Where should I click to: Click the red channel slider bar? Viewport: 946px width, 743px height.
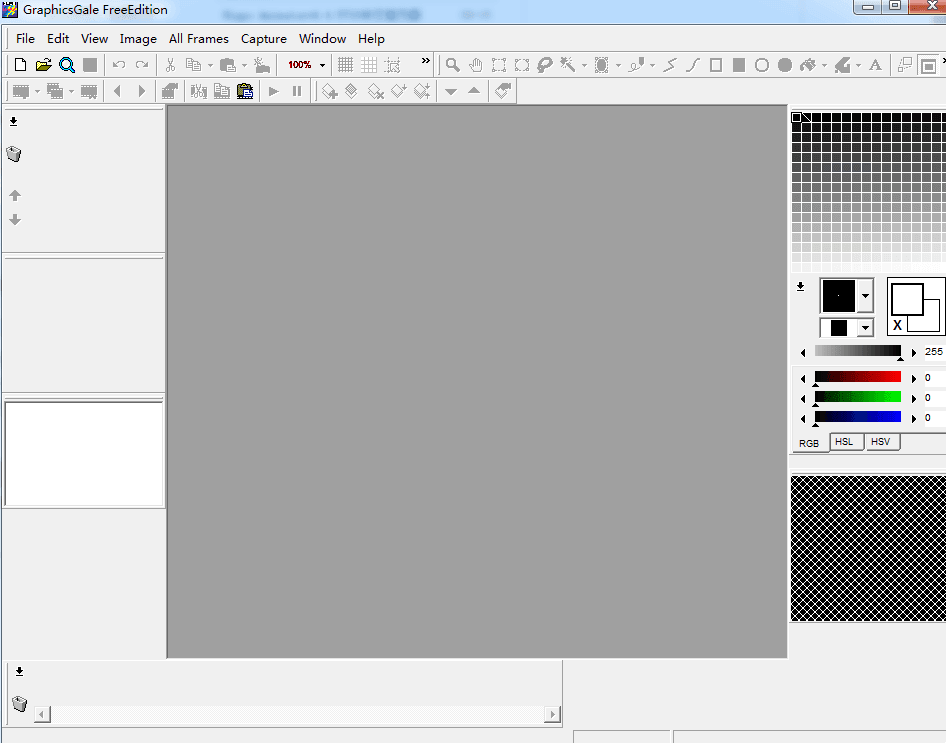pos(857,377)
